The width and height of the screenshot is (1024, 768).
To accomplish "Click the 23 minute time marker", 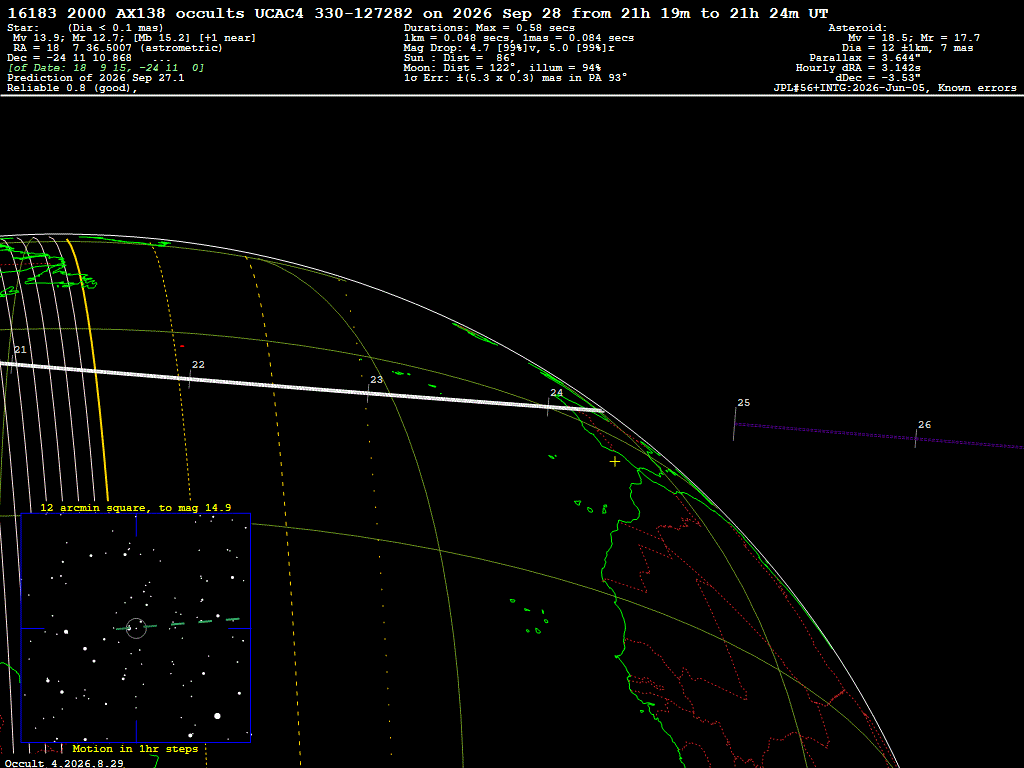I will (376, 380).
